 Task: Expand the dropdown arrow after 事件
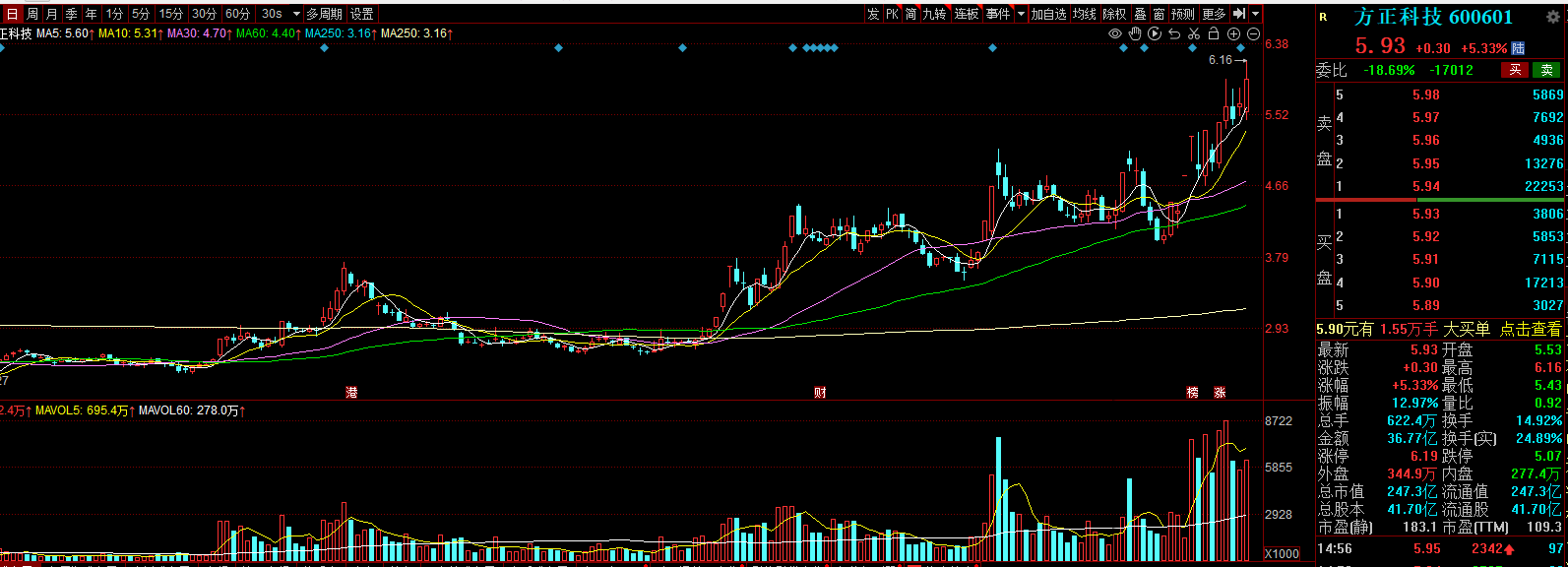point(1021,14)
